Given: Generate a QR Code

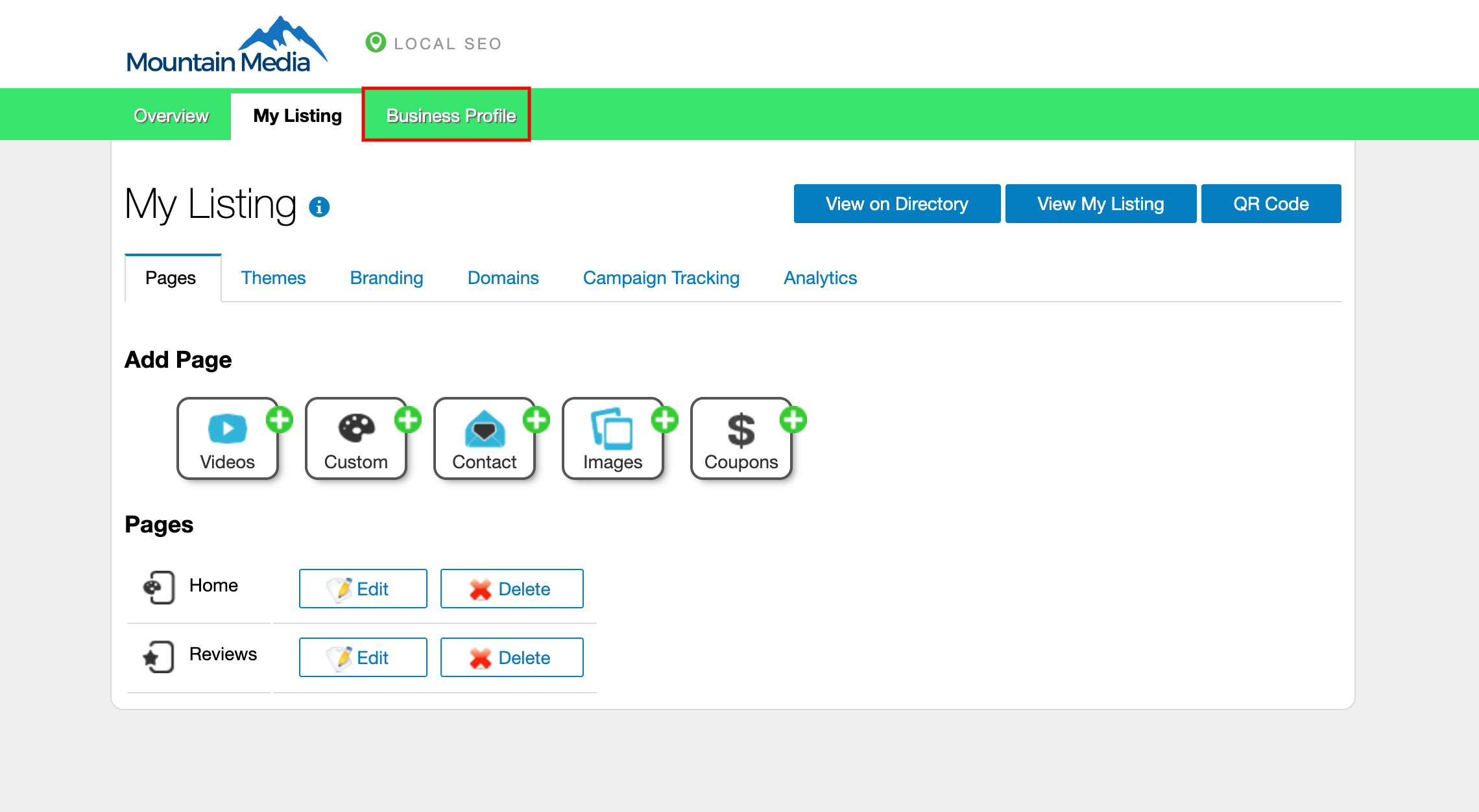Looking at the screenshot, I should point(1270,204).
